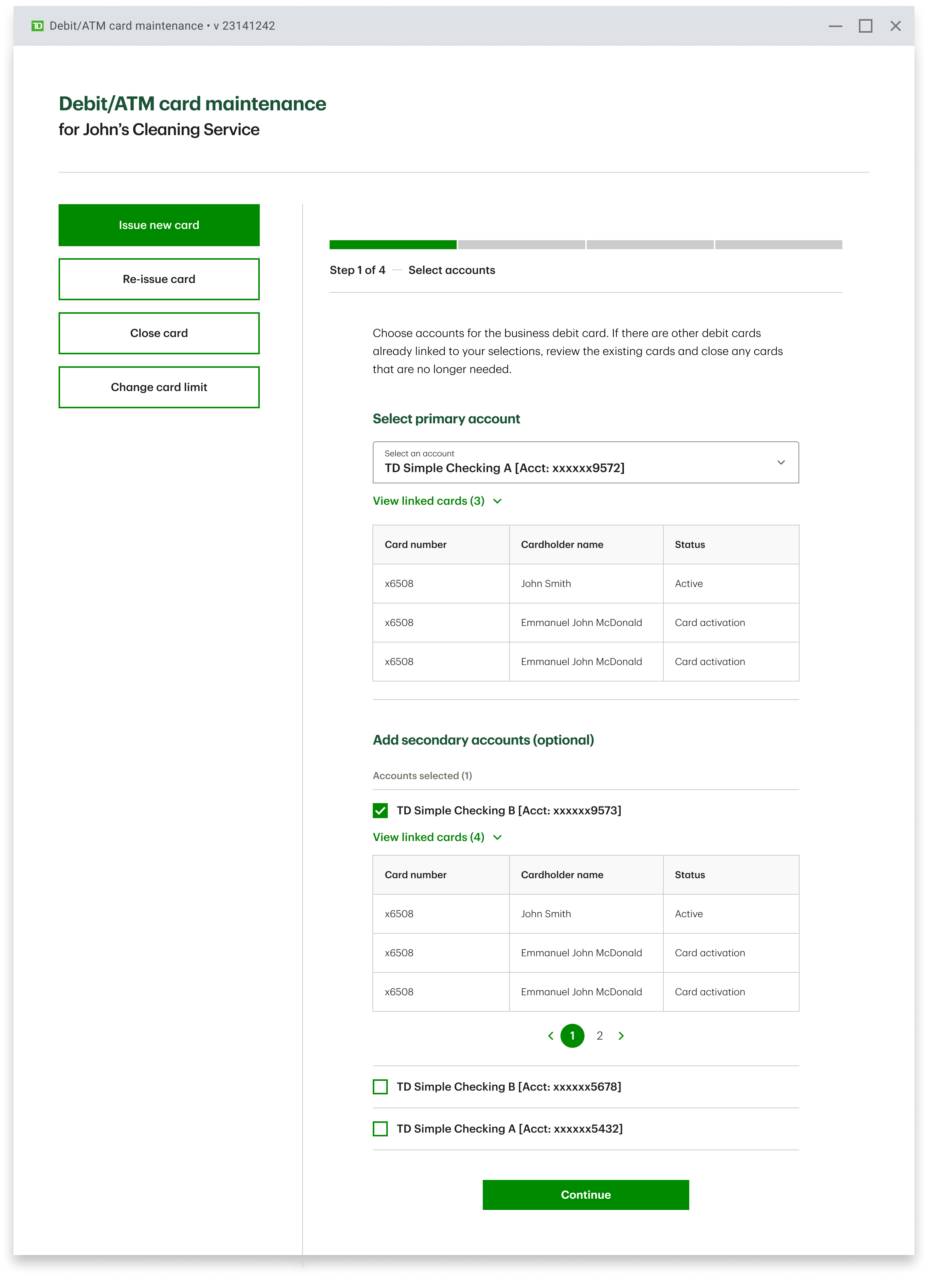The image size is (928, 1288).
Task: Click Add secondary accounts (optional) heading
Action: pyautogui.click(x=483, y=740)
